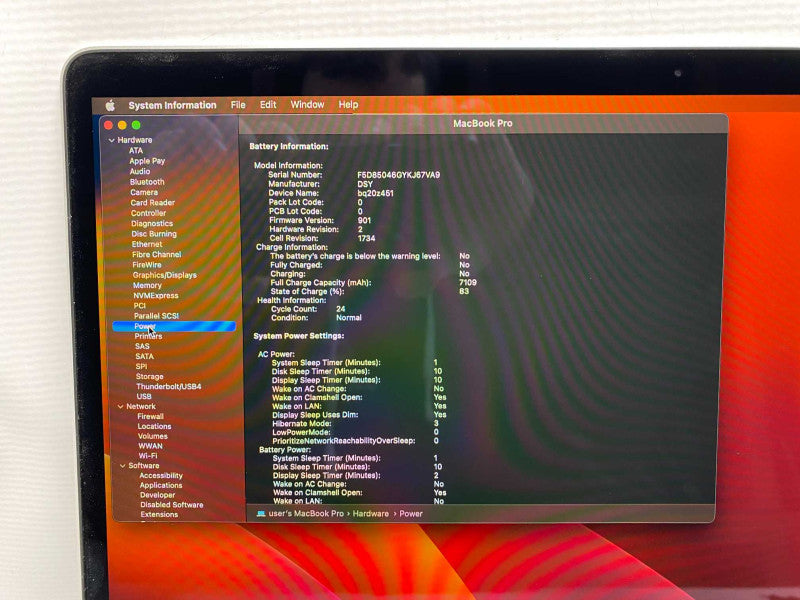Select Memory in the sidebar

click(x=147, y=285)
